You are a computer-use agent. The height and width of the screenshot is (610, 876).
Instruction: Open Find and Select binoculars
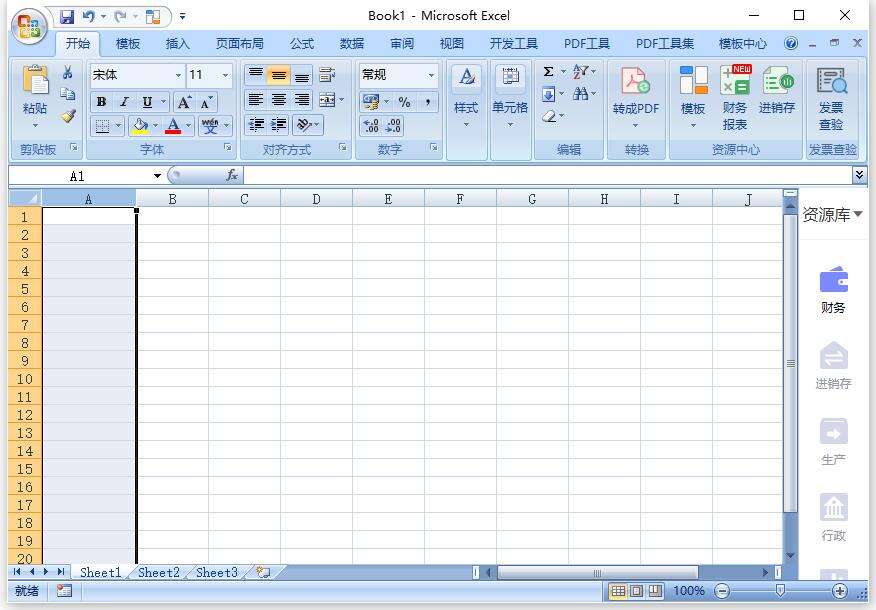580,93
